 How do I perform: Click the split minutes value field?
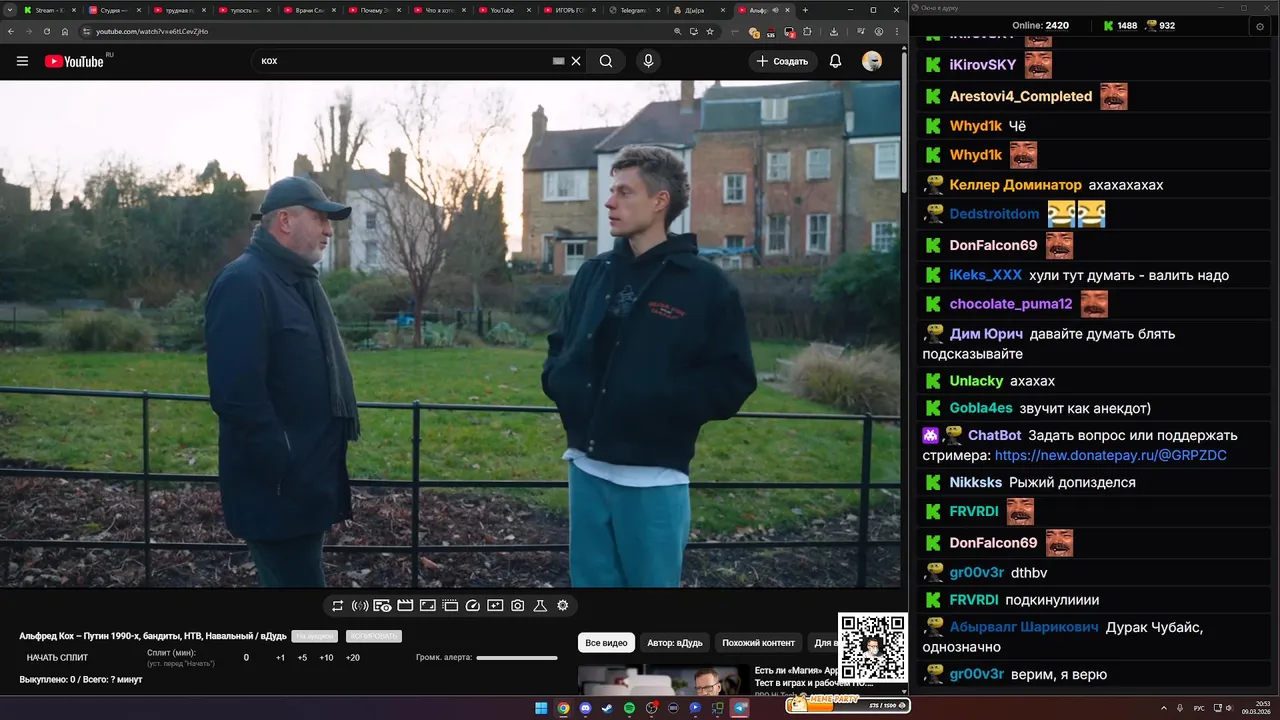click(246, 658)
